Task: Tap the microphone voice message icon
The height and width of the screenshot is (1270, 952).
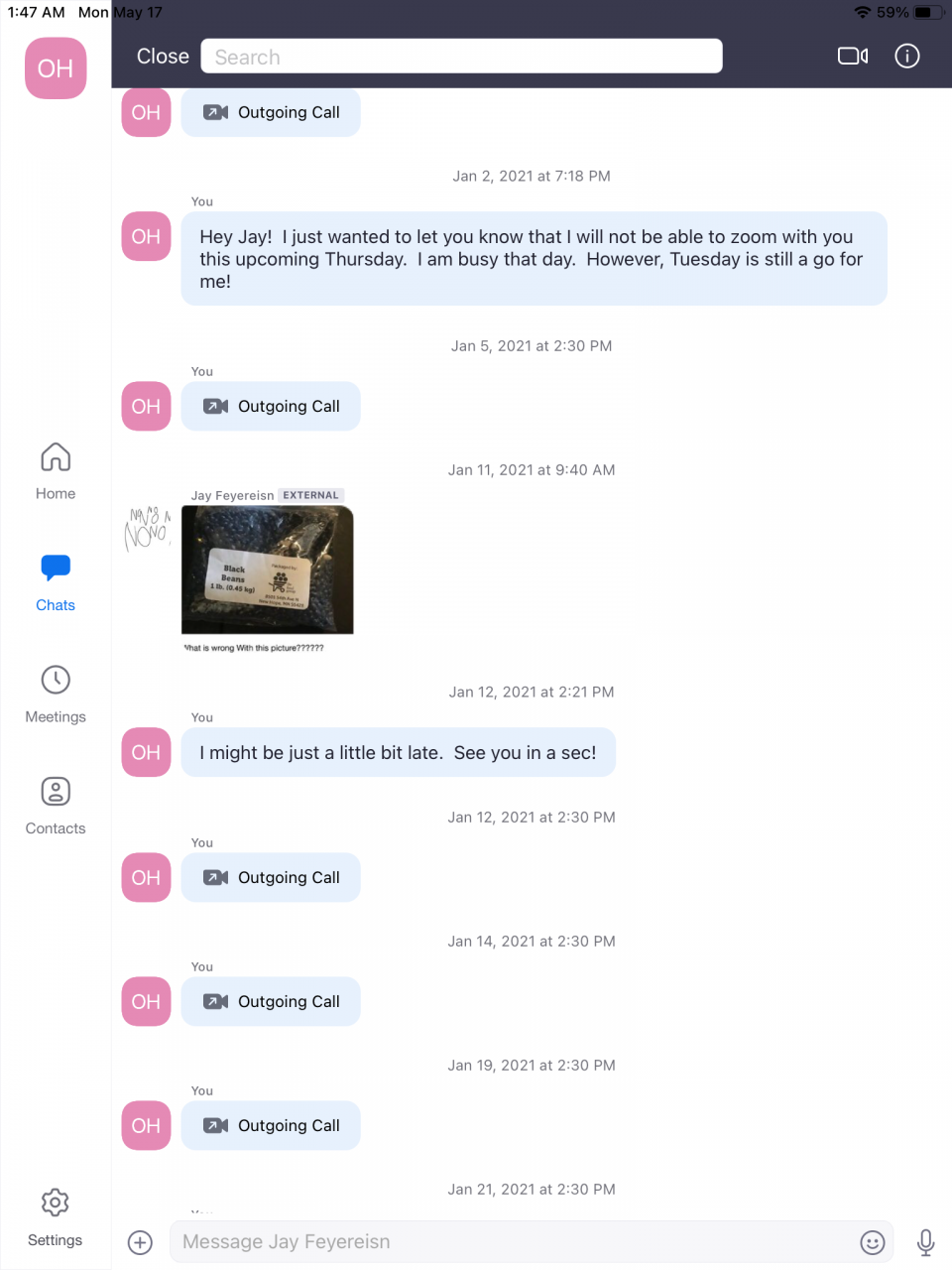Action: tap(925, 1242)
